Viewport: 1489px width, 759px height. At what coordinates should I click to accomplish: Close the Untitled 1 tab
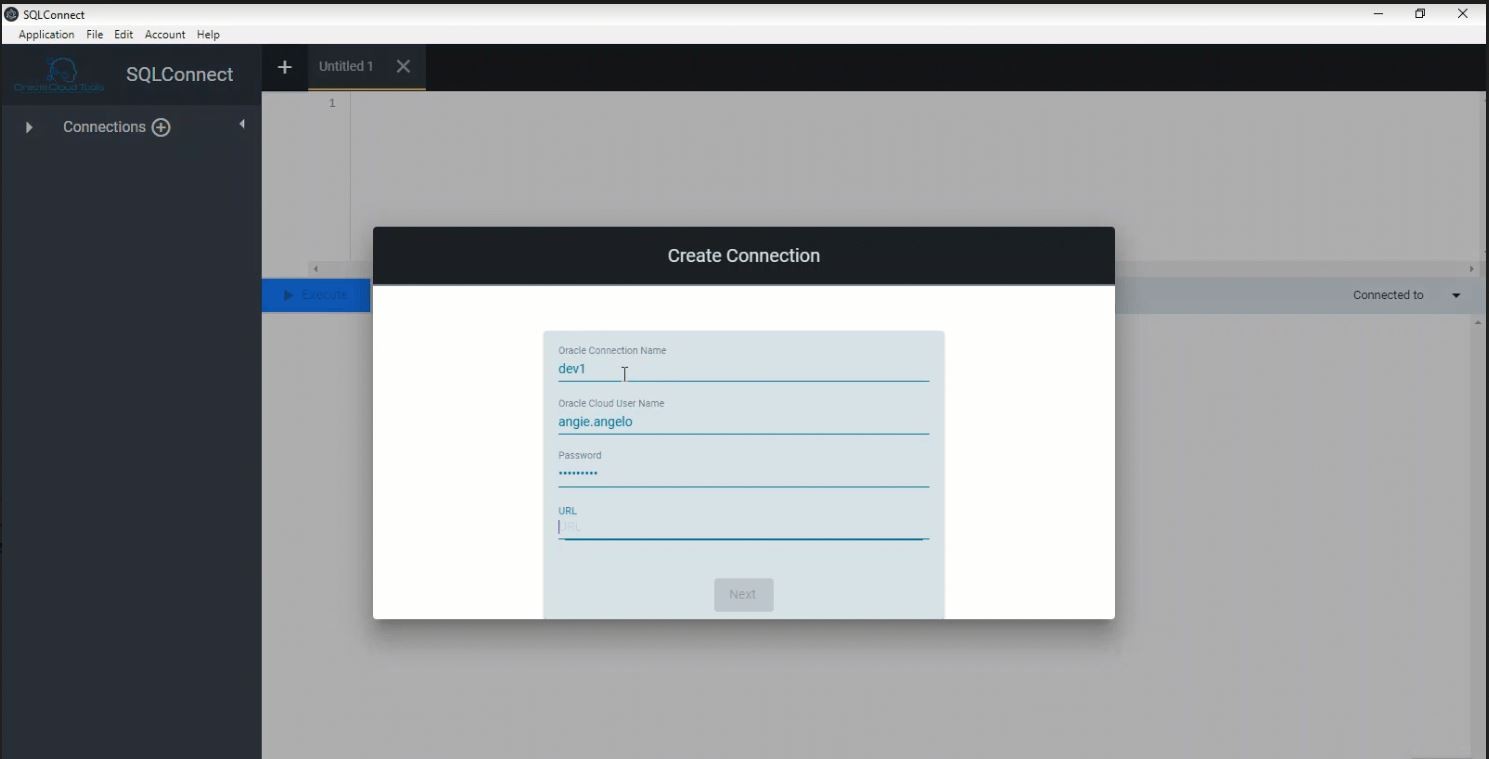tap(403, 67)
